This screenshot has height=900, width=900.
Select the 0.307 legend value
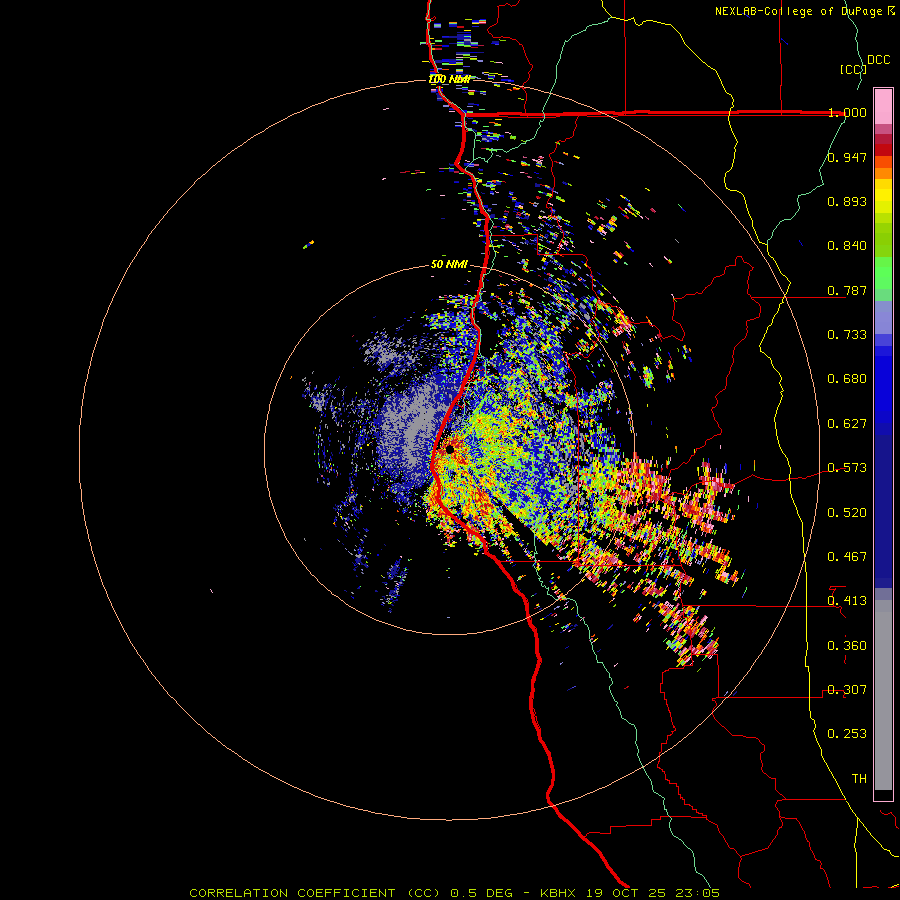(847, 690)
